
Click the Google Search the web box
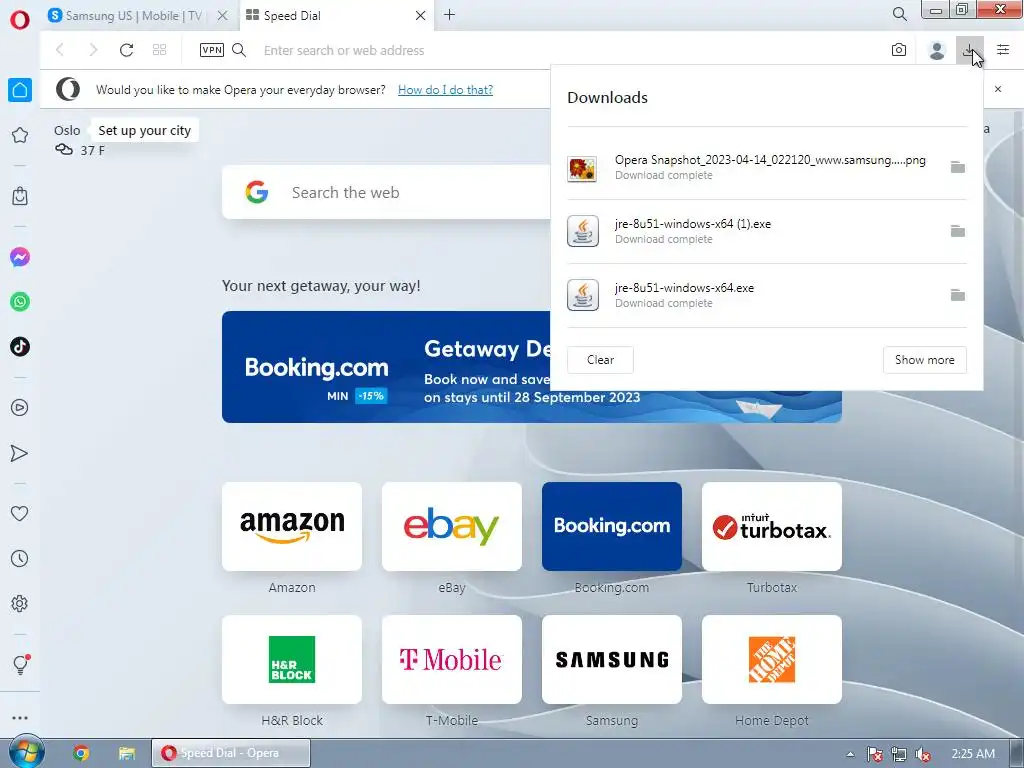click(x=387, y=192)
